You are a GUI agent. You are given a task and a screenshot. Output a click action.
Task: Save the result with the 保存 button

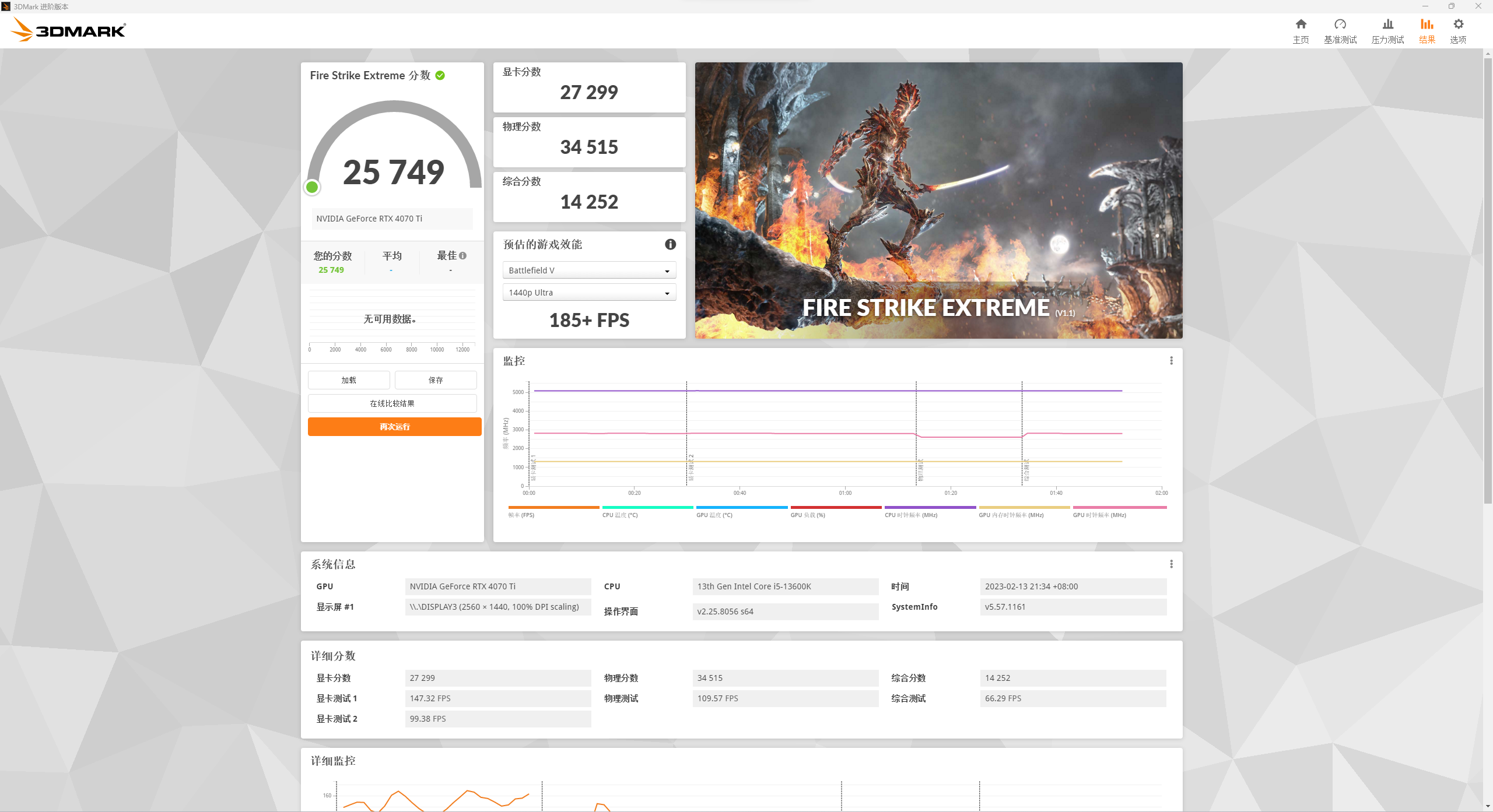(436, 379)
